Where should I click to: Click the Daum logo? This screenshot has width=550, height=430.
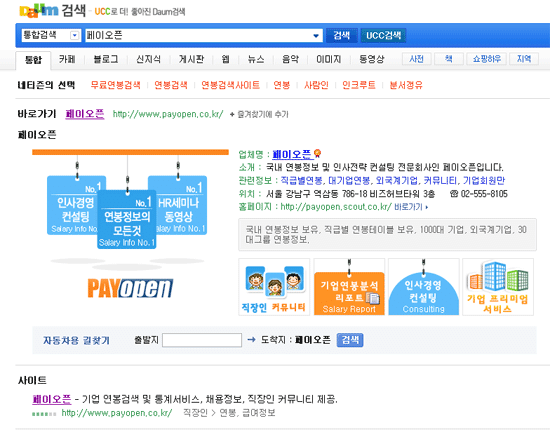pos(39,11)
